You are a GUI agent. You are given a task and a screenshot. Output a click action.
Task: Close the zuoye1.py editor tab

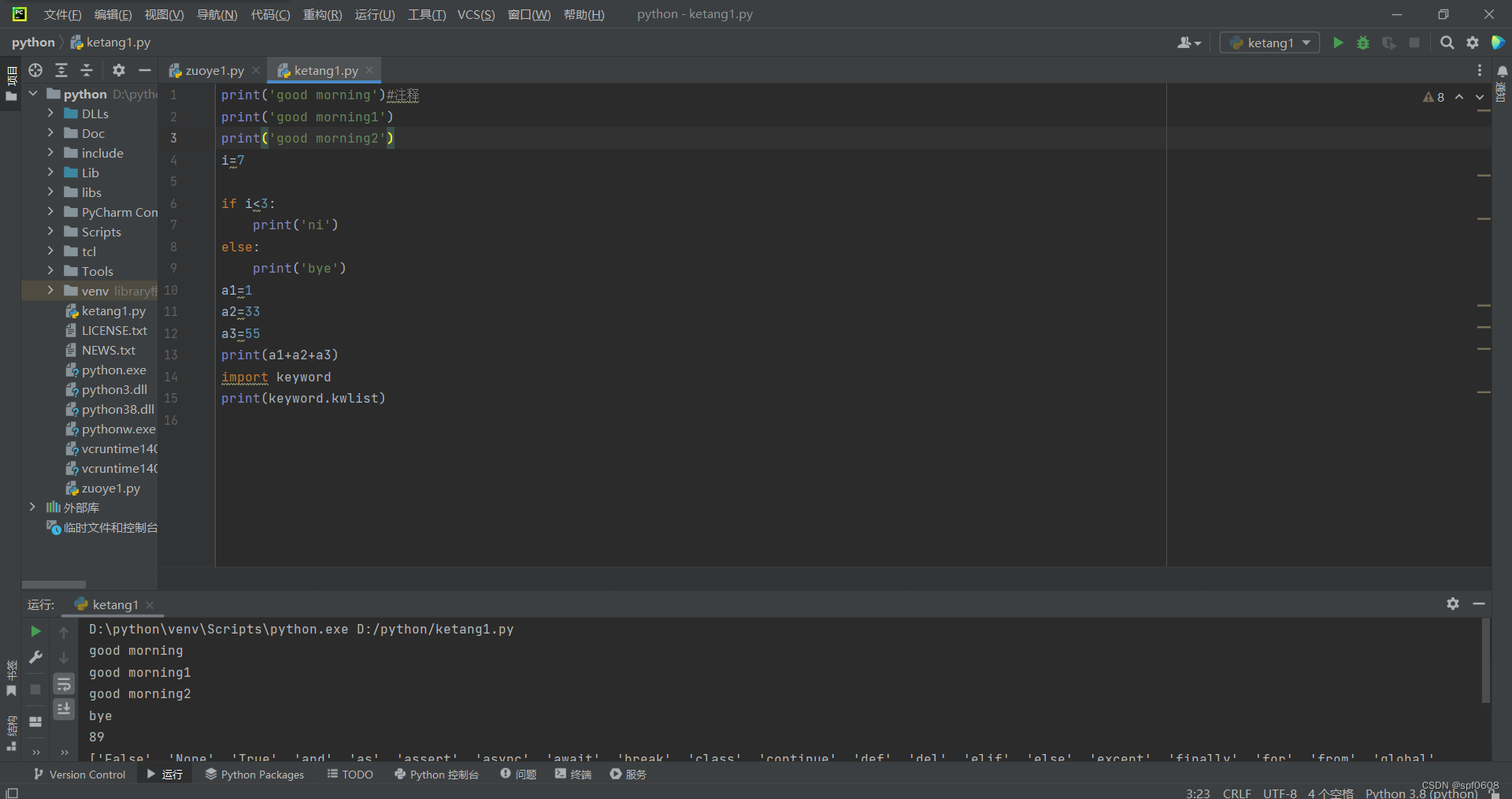[x=256, y=71]
